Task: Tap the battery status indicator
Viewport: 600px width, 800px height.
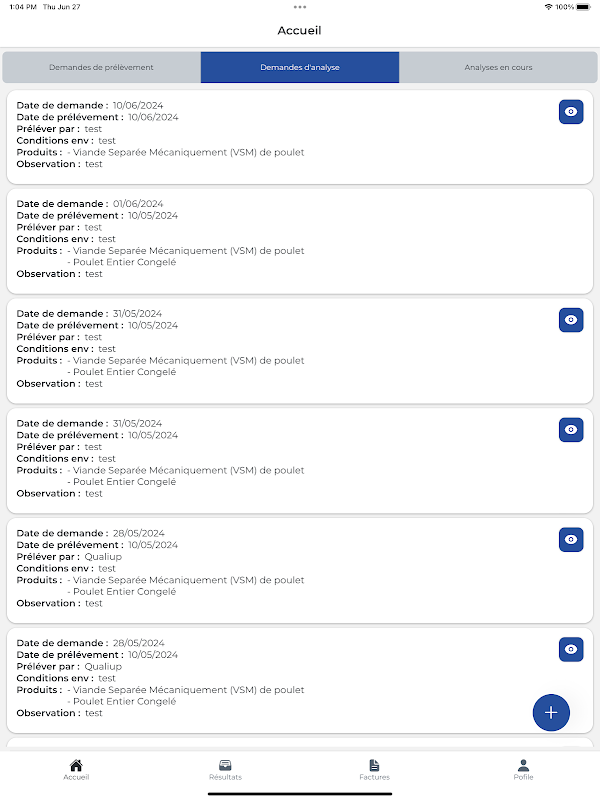Action: [x=584, y=7]
